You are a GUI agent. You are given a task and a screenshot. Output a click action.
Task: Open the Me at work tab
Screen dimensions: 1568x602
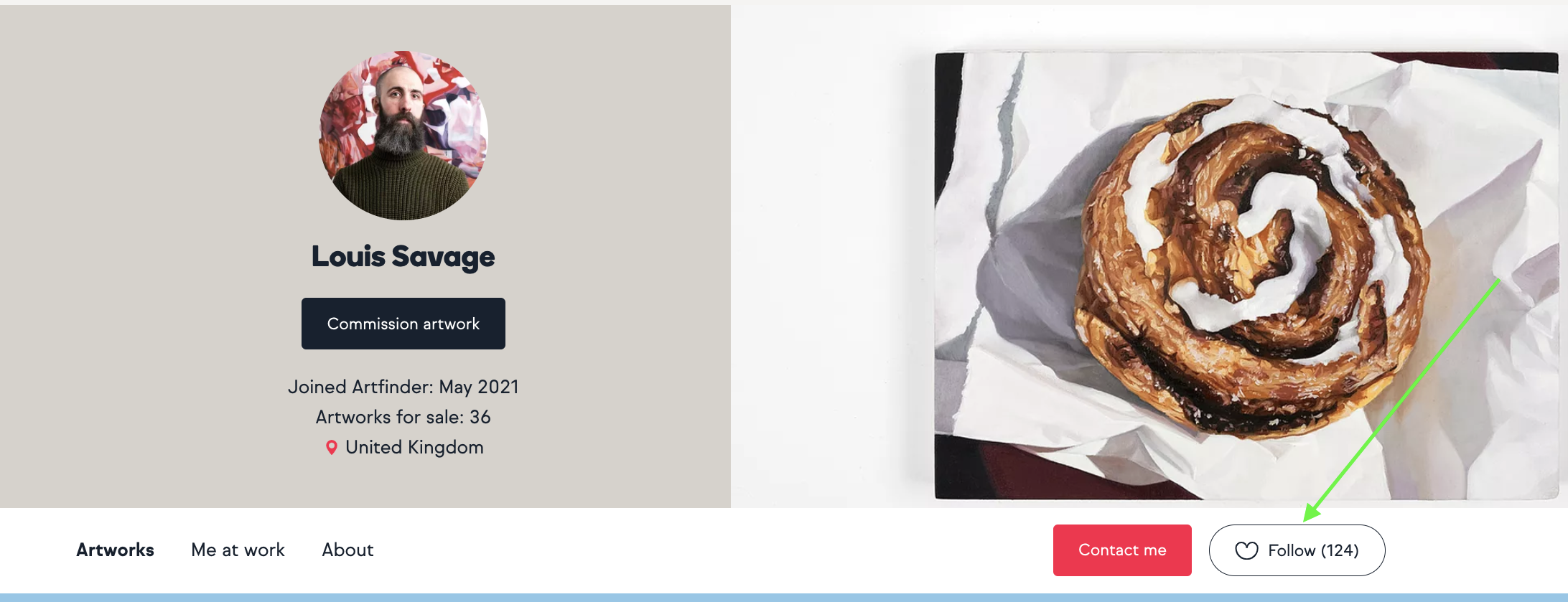click(238, 550)
